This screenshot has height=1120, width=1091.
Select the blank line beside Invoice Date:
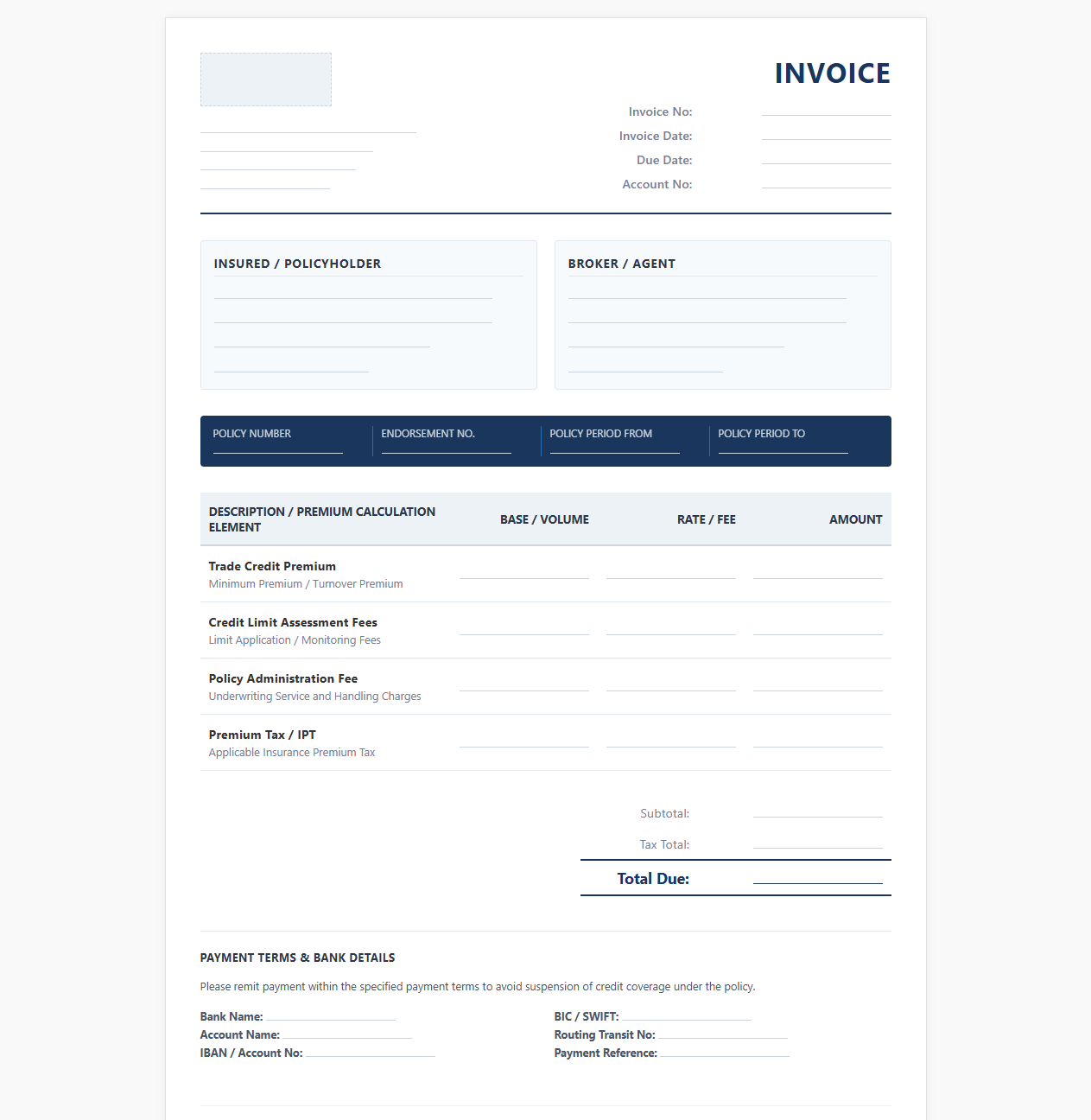(x=827, y=135)
